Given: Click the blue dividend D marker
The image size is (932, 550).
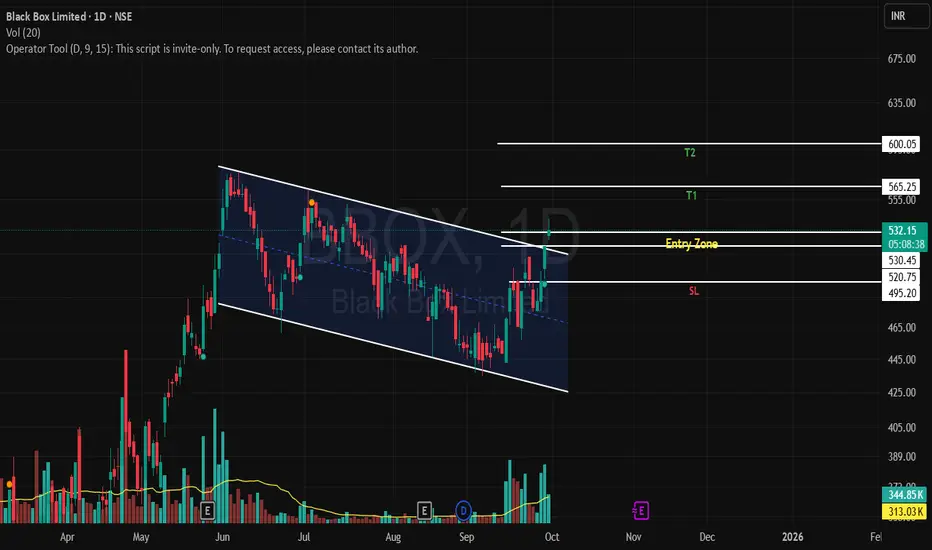Looking at the screenshot, I should 464,510.
